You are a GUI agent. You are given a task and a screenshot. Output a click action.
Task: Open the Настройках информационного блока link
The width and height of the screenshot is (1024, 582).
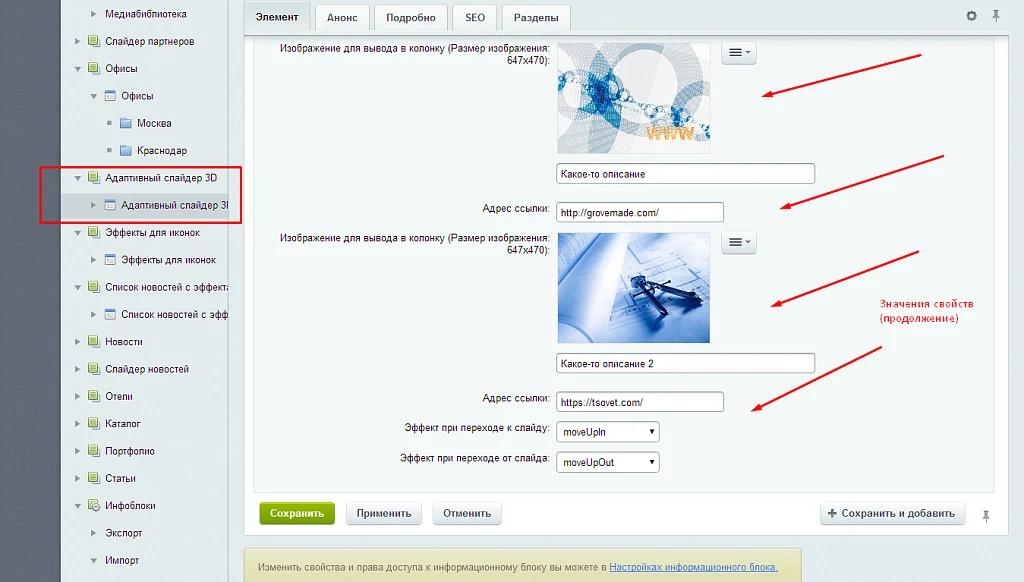click(x=693, y=567)
